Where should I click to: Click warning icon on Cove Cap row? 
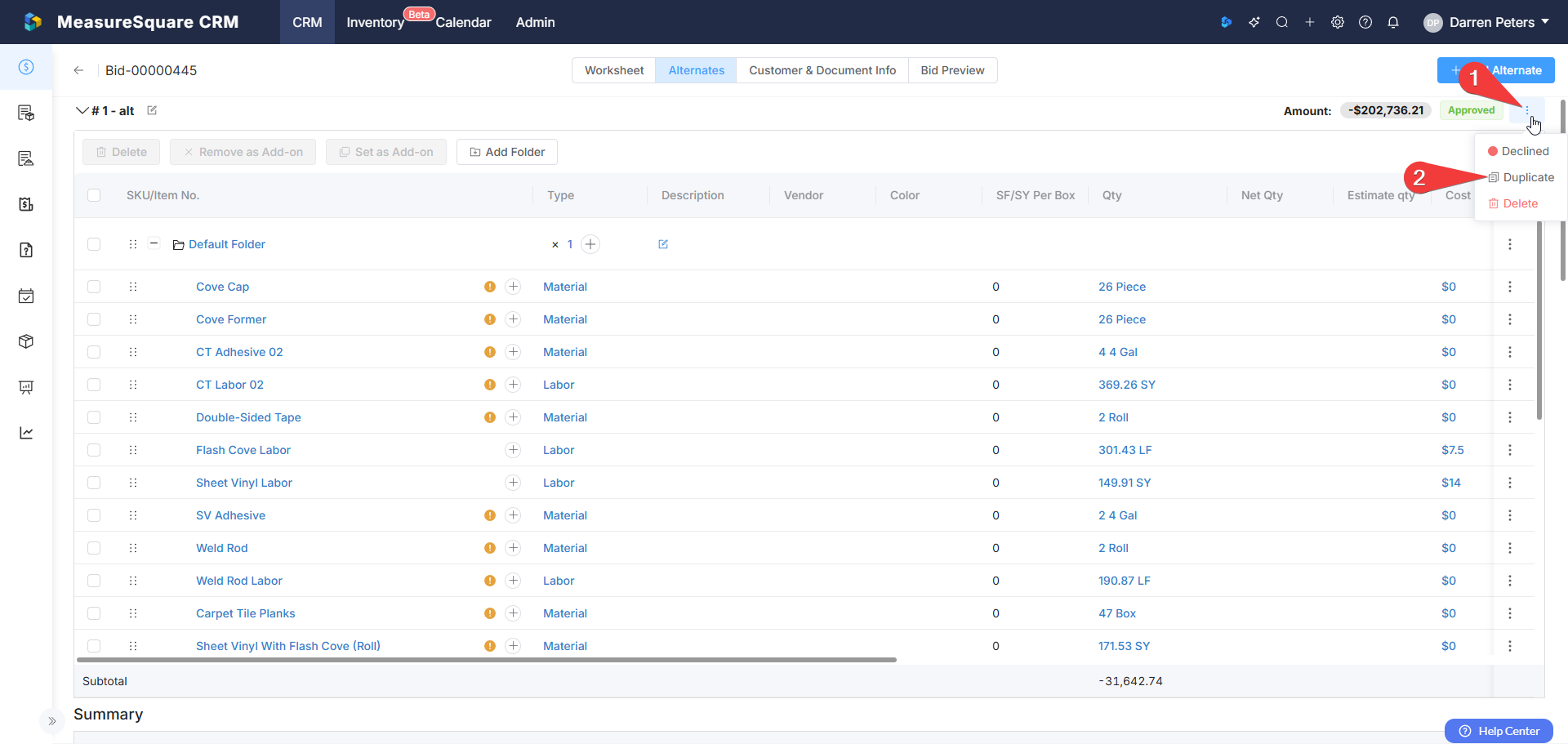[x=490, y=287]
